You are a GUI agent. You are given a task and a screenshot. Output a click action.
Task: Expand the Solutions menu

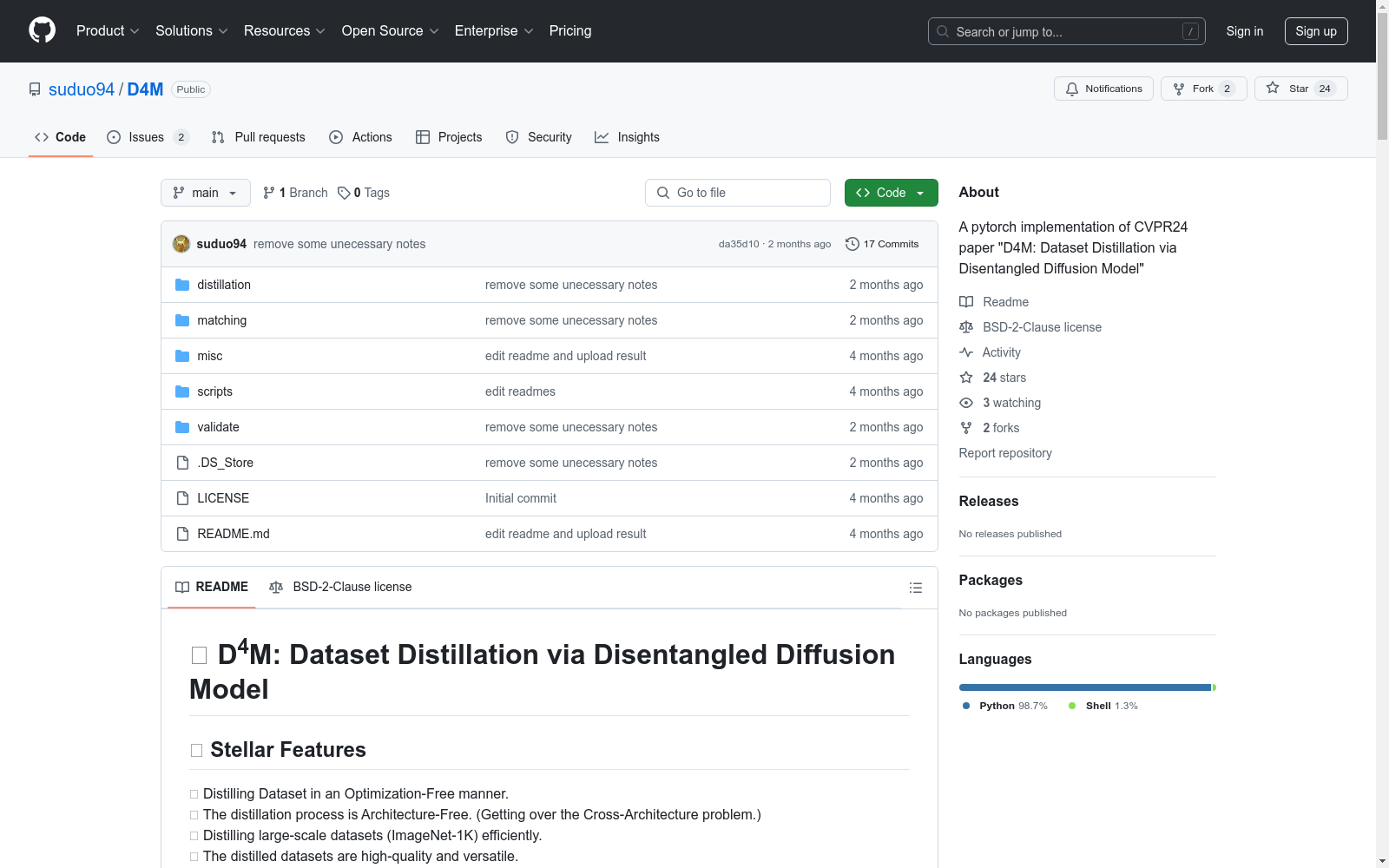192,31
